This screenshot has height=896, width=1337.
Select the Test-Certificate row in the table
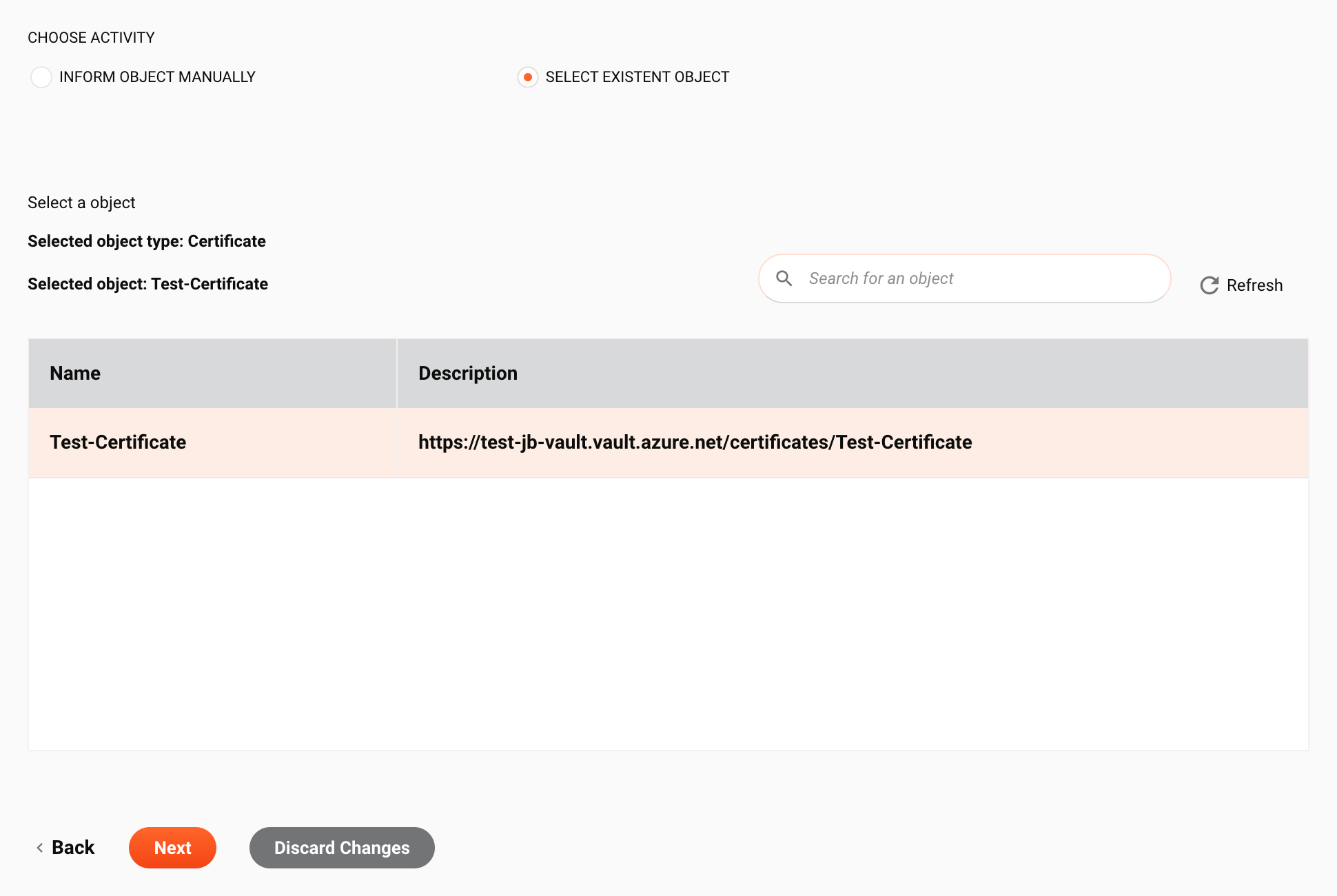point(668,442)
